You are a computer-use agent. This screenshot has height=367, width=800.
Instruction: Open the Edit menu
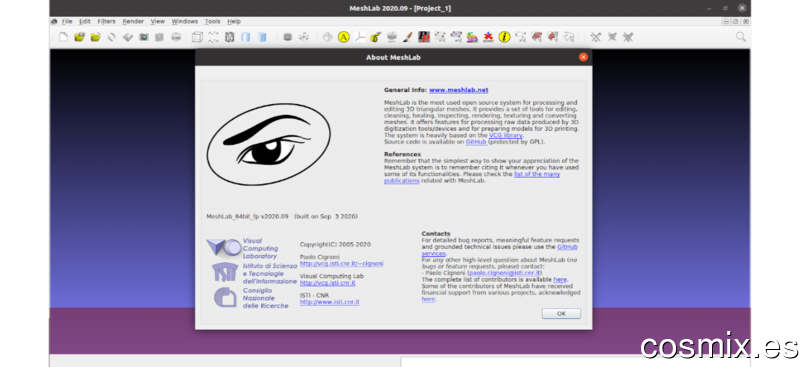click(x=85, y=21)
